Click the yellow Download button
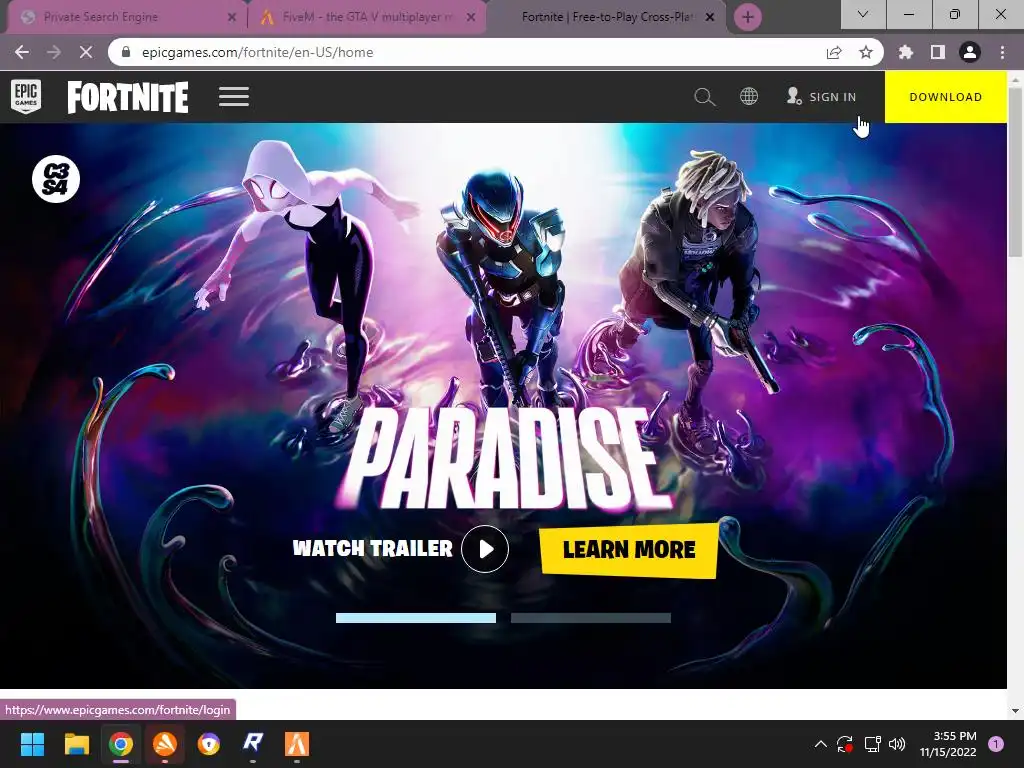The image size is (1024, 768). (946, 97)
